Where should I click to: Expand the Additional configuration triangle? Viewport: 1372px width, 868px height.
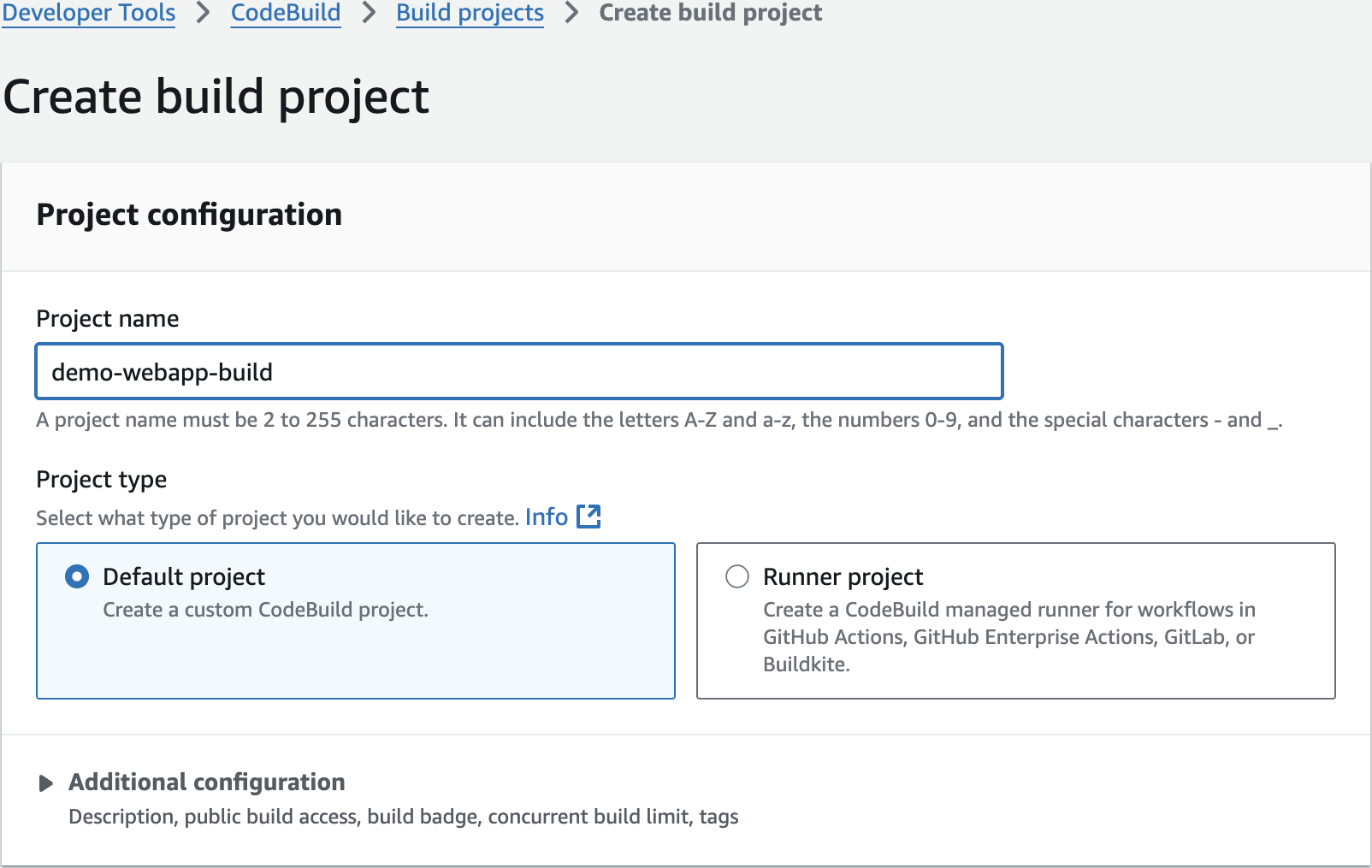pos(46,782)
